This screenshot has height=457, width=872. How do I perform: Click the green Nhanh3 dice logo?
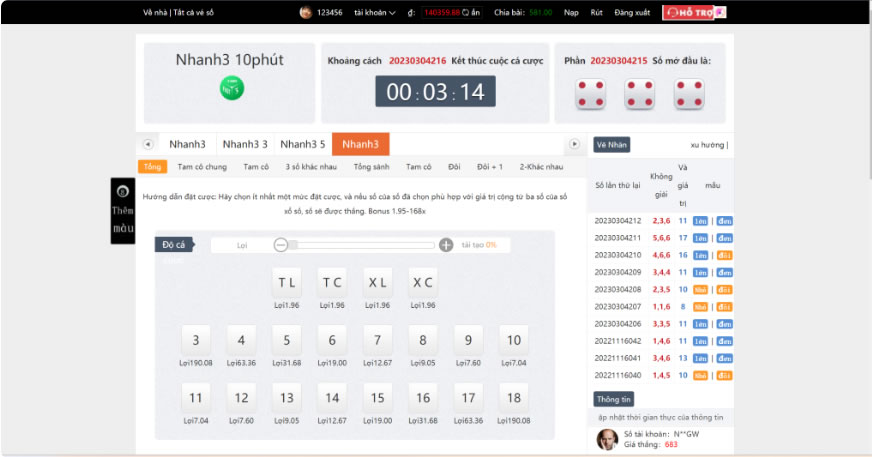tap(231, 88)
